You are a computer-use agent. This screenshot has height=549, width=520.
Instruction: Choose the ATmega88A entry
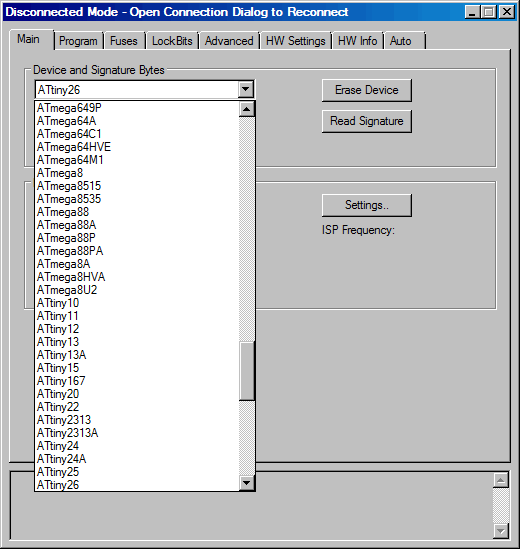point(137,225)
